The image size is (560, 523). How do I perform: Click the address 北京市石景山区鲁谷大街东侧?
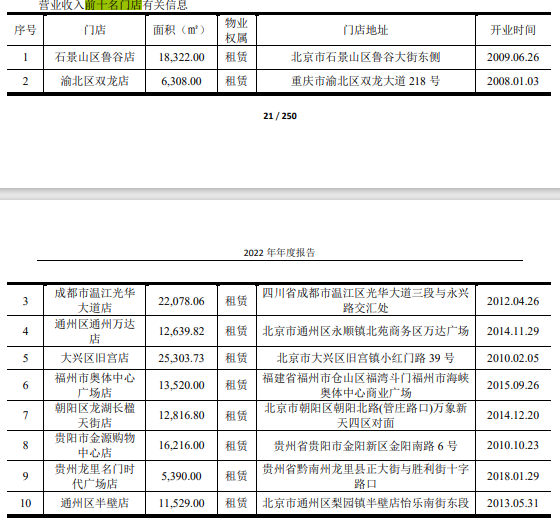click(x=366, y=57)
